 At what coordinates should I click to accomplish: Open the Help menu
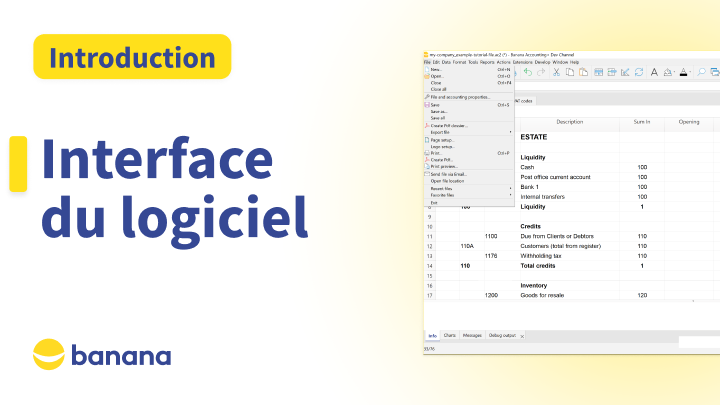(x=574, y=62)
